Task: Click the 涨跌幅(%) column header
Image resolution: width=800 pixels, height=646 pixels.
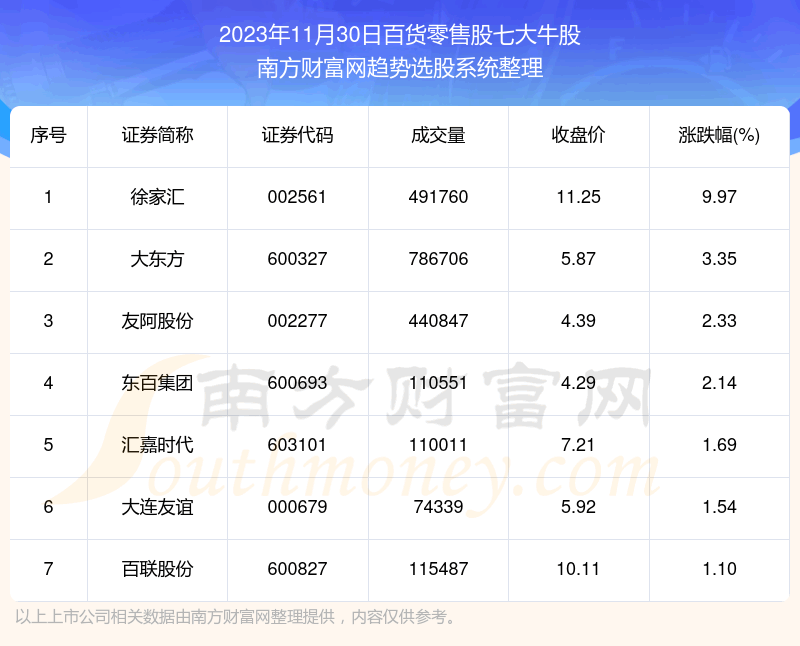Action: (719, 136)
